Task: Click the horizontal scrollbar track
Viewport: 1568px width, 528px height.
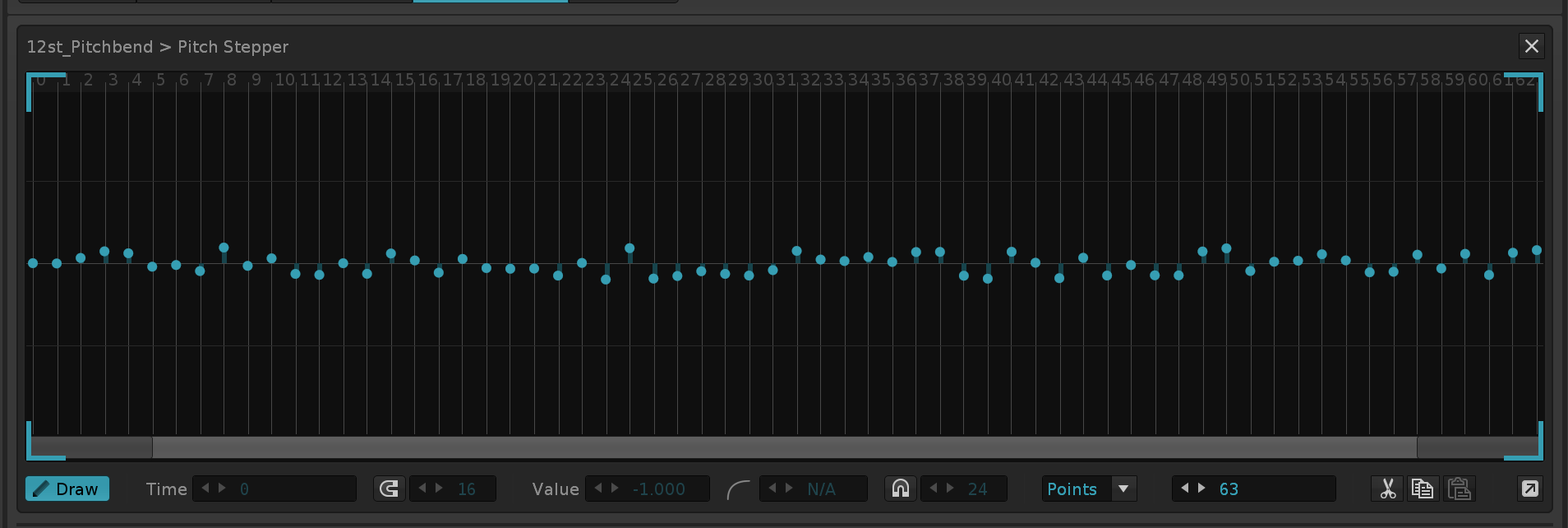Action: [x=781, y=447]
